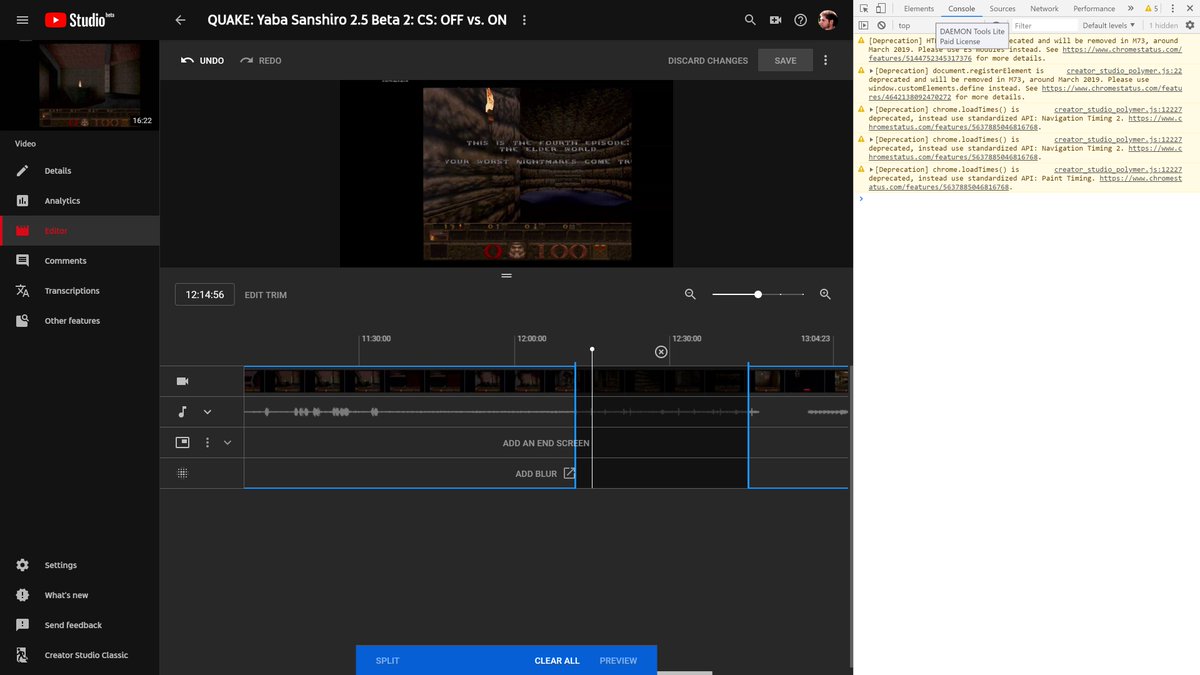Open the account avatar menu

pyautogui.click(x=827, y=20)
